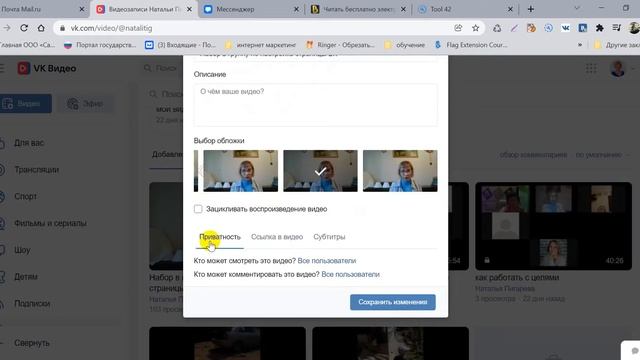
Task: Open the browser Extensions puzzle icon
Action: (600, 28)
